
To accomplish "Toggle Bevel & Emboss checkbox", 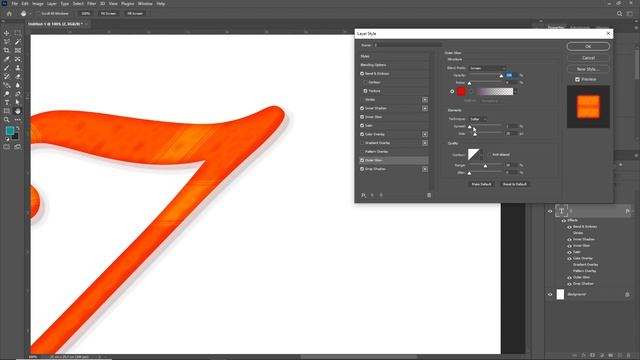I will pos(362,73).
